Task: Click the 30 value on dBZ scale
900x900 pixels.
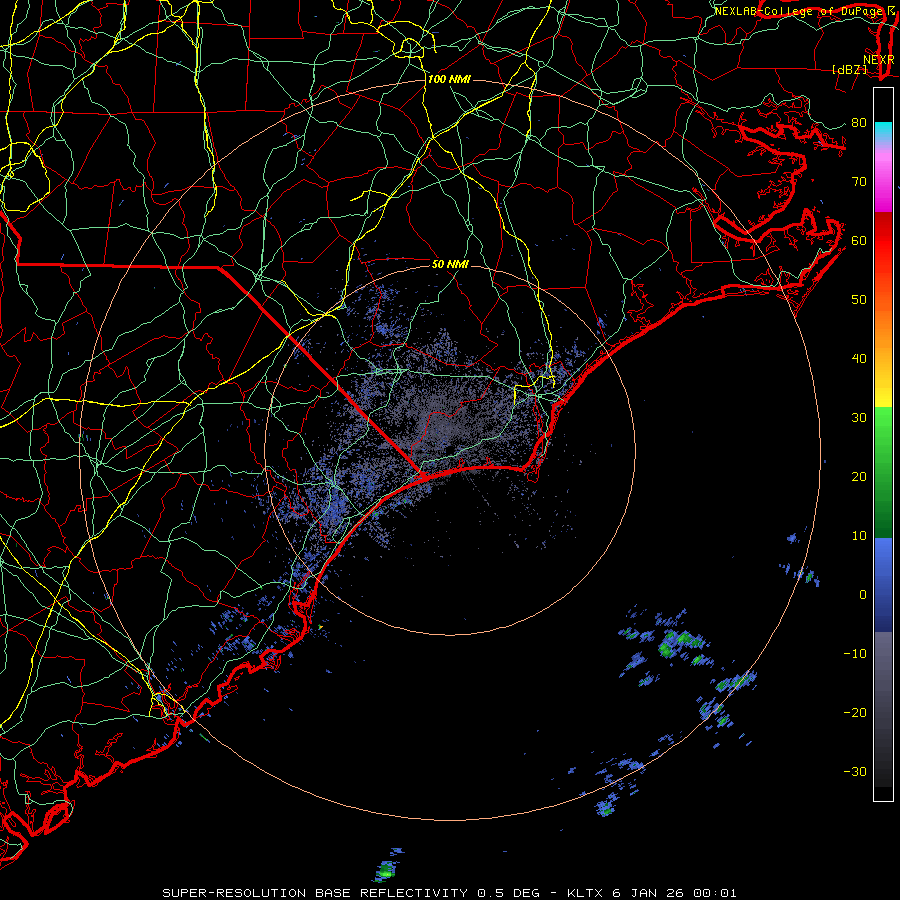Action: coord(859,418)
